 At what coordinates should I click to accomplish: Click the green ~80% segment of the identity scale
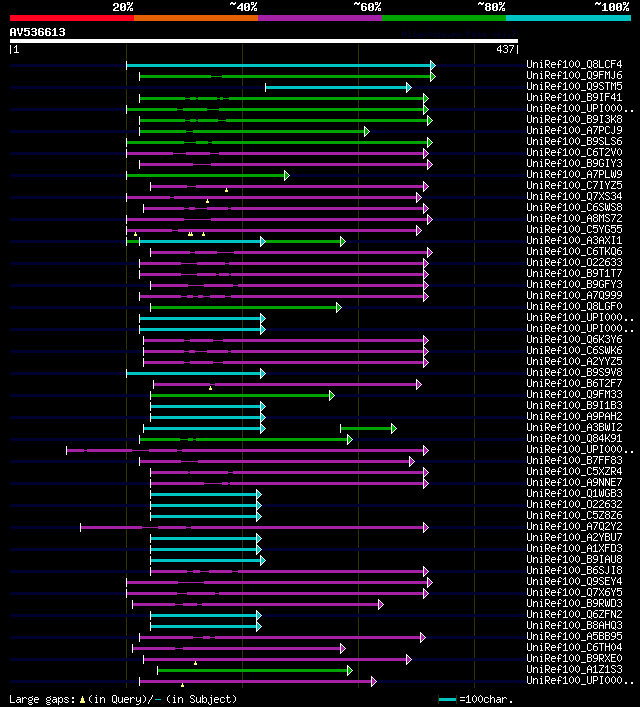click(444, 18)
